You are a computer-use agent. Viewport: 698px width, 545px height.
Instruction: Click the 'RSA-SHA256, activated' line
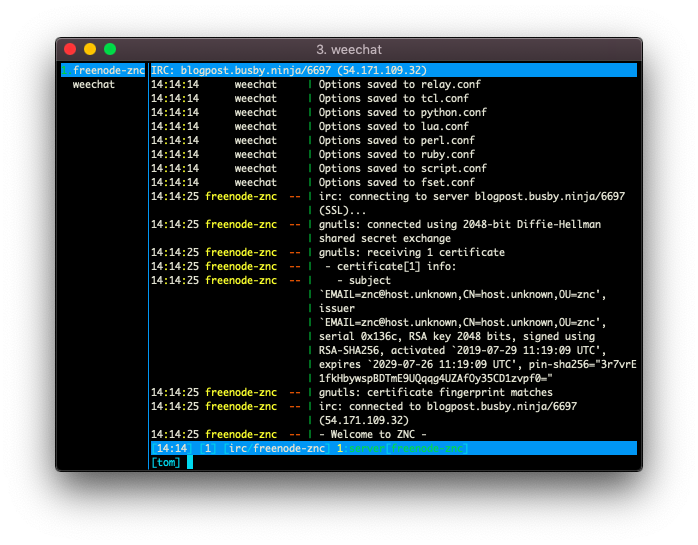(x=463, y=351)
